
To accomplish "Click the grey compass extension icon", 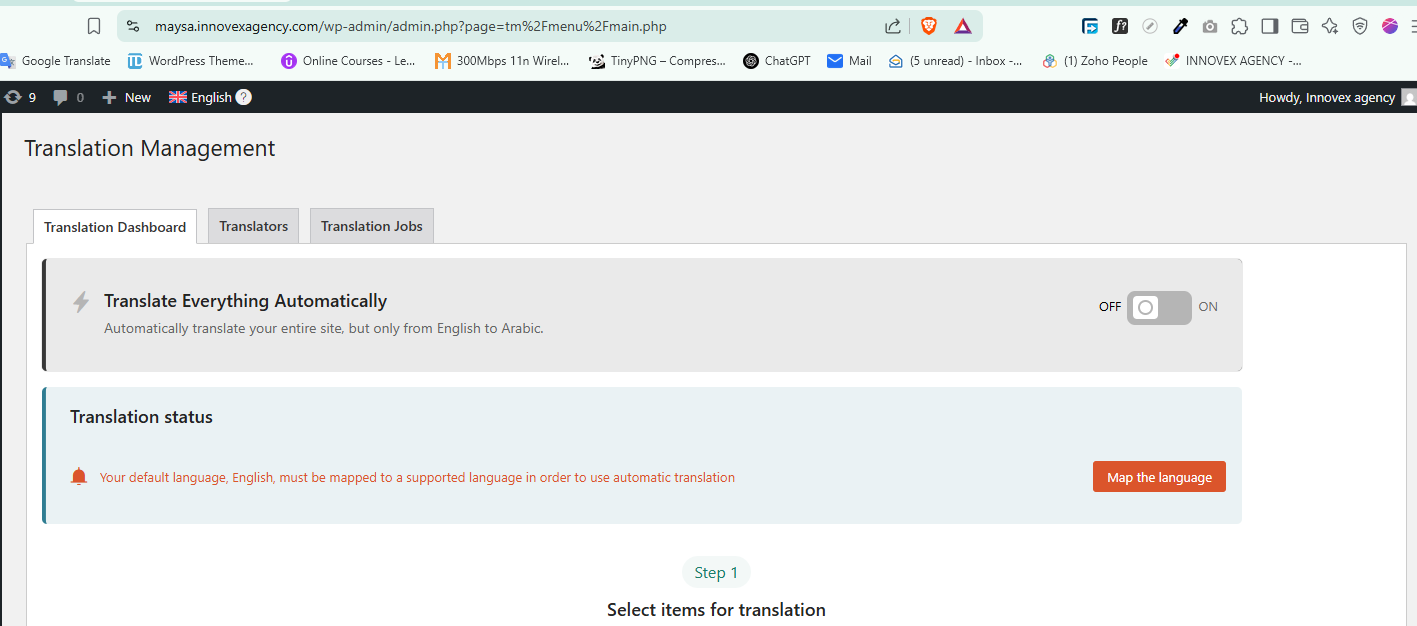I will pyautogui.click(x=1150, y=27).
